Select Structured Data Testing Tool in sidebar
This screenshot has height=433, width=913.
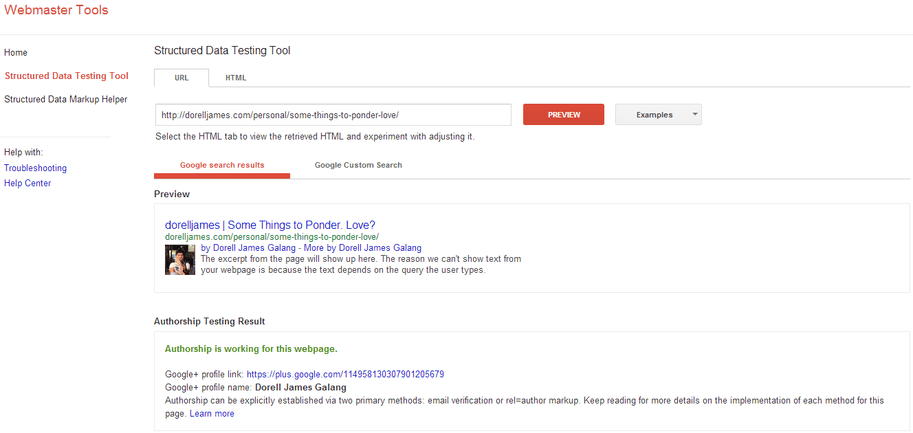click(66, 76)
